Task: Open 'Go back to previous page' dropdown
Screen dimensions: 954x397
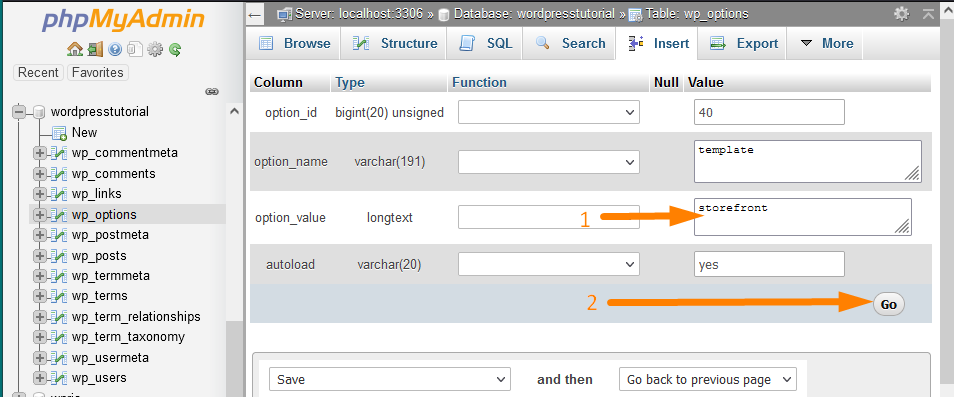Action: pos(708,379)
